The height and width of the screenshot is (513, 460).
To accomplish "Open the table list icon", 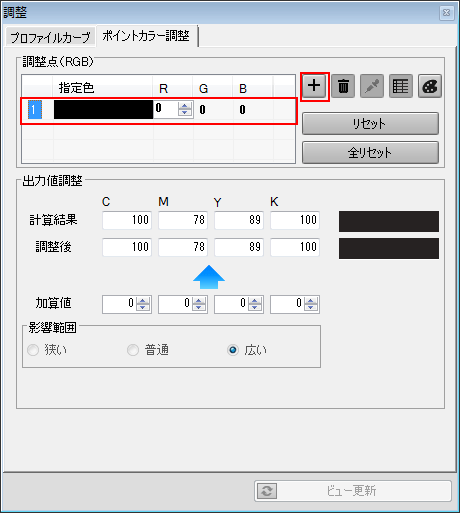I will [x=401, y=86].
